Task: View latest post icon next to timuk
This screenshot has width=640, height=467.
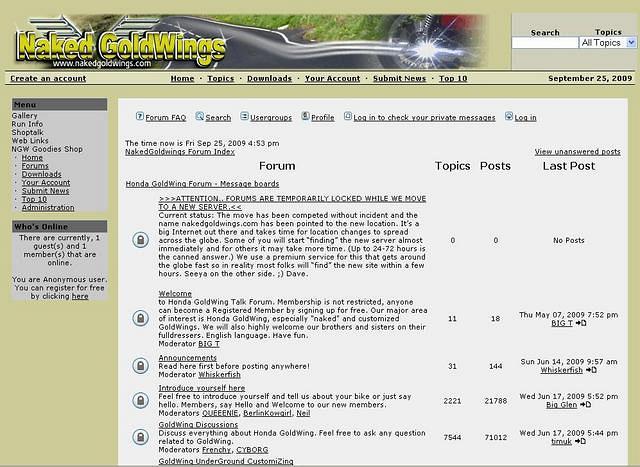Action: 580,441
